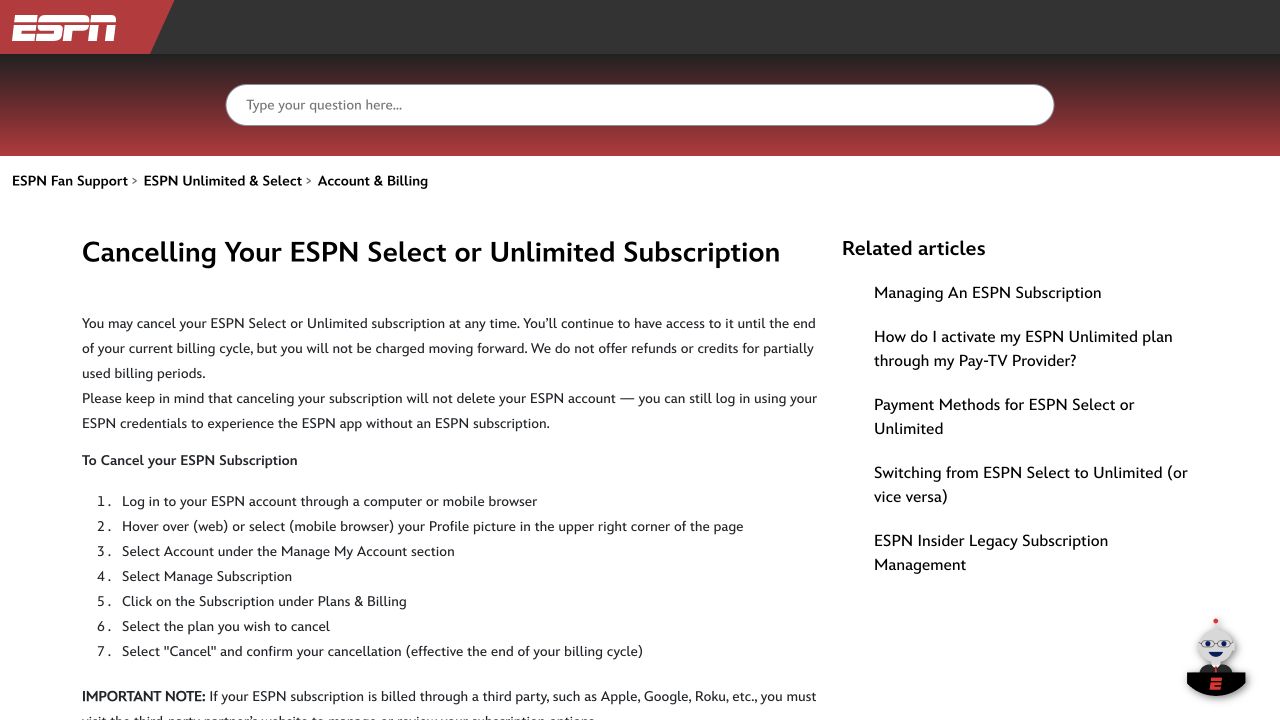Click step 'Log in to your ESPN account'
The width and height of the screenshot is (1280, 720).
tap(329, 502)
